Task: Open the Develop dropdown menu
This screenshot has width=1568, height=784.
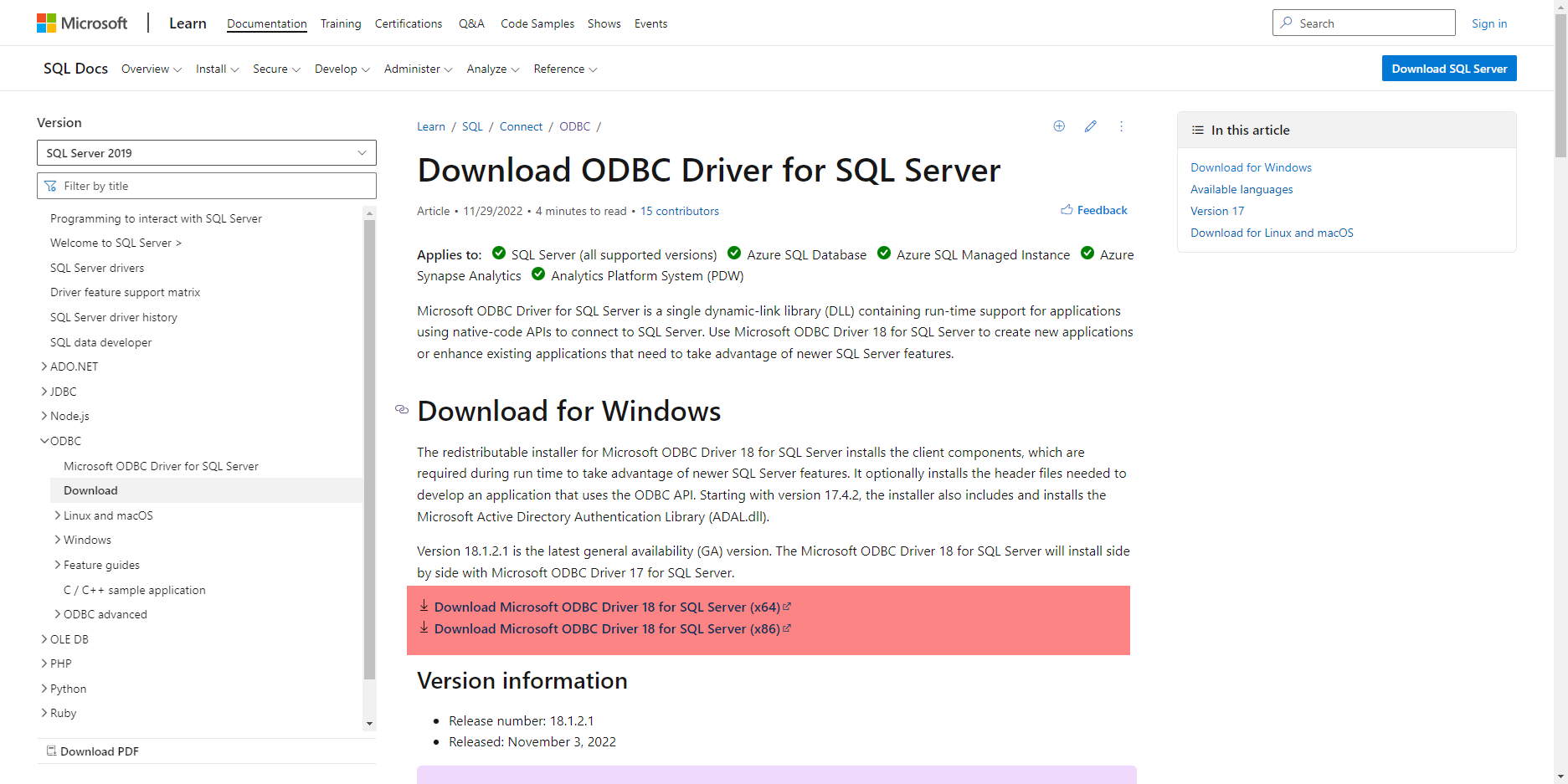Action: coord(342,69)
